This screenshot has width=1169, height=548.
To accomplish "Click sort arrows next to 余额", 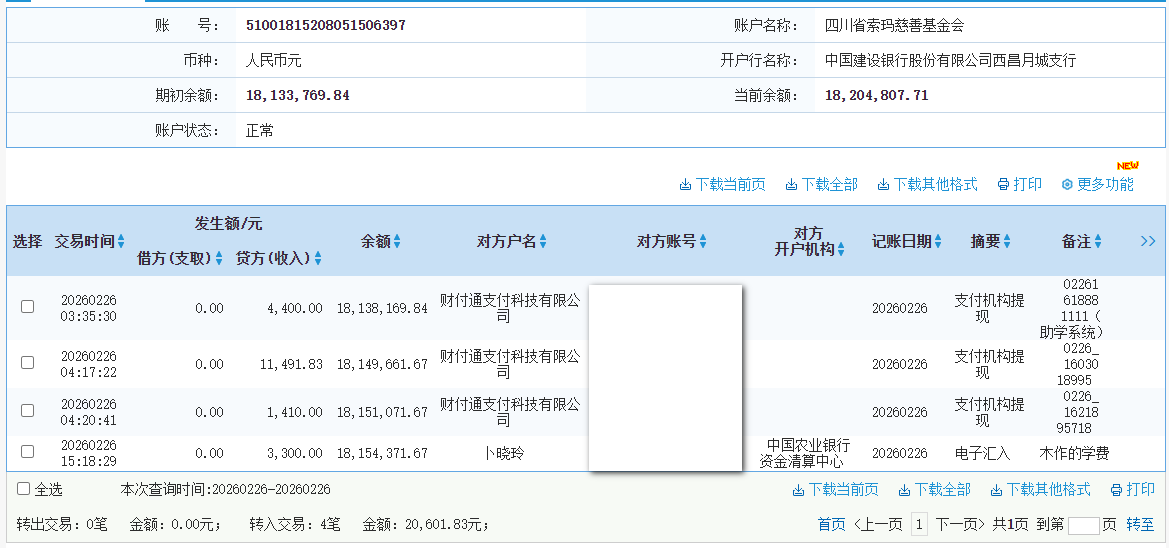I will pyautogui.click(x=397, y=241).
